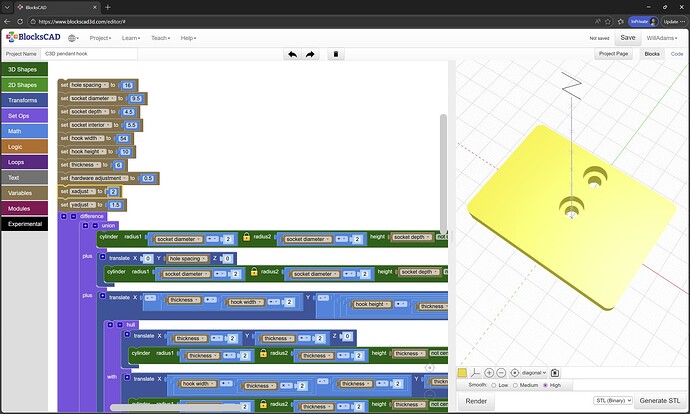The height and width of the screenshot is (414, 690).
Task: Zoom in the 3D view
Action: pyautogui.click(x=489, y=372)
